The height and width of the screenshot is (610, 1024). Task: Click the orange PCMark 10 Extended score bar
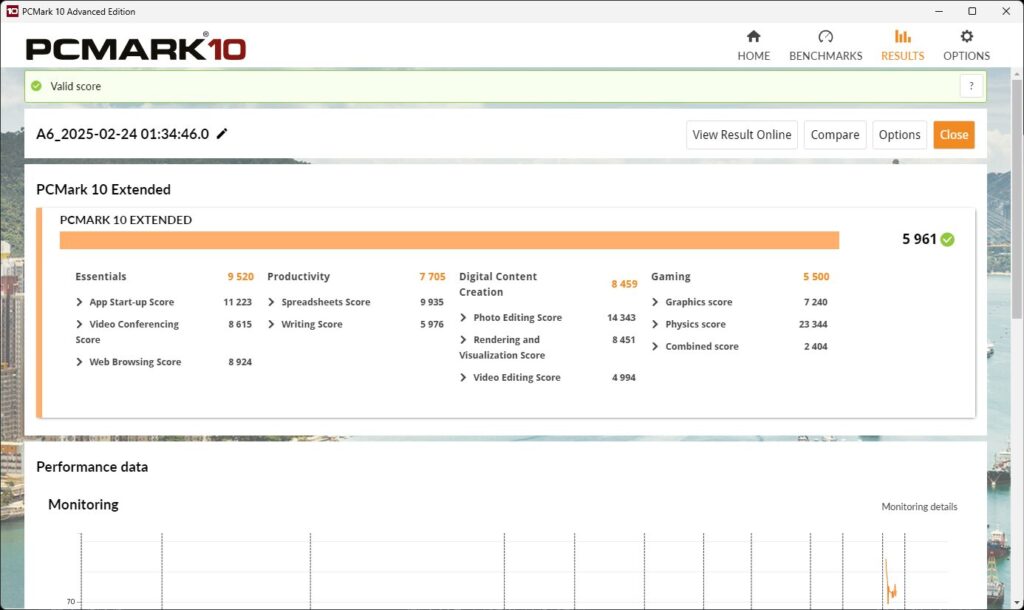tap(449, 240)
